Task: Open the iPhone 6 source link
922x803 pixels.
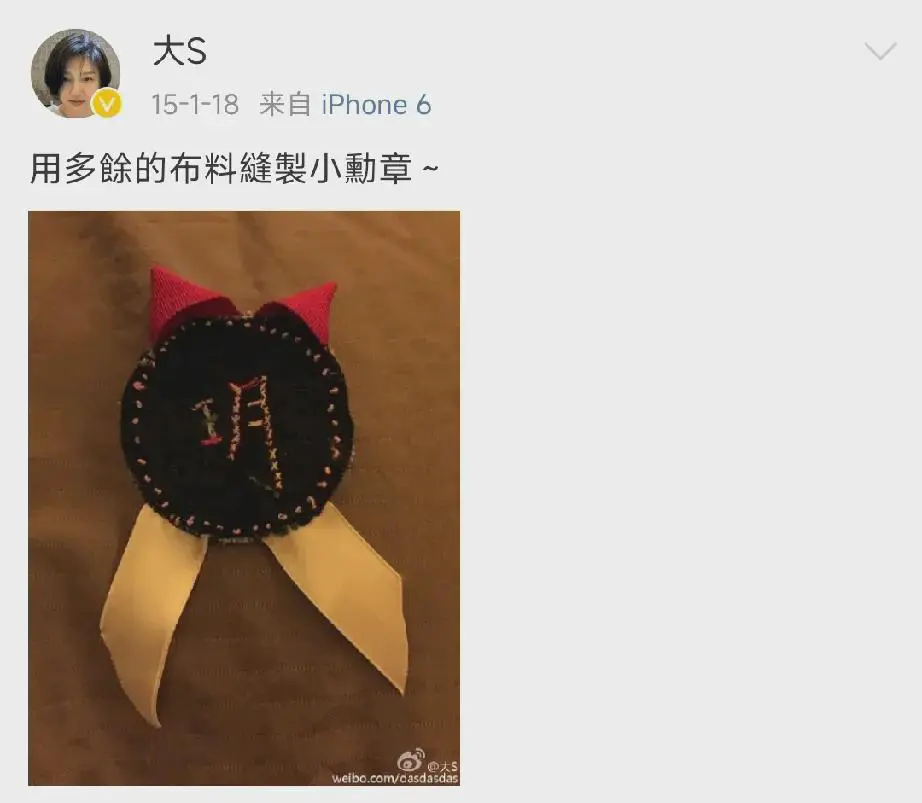Action: pos(376,105)
